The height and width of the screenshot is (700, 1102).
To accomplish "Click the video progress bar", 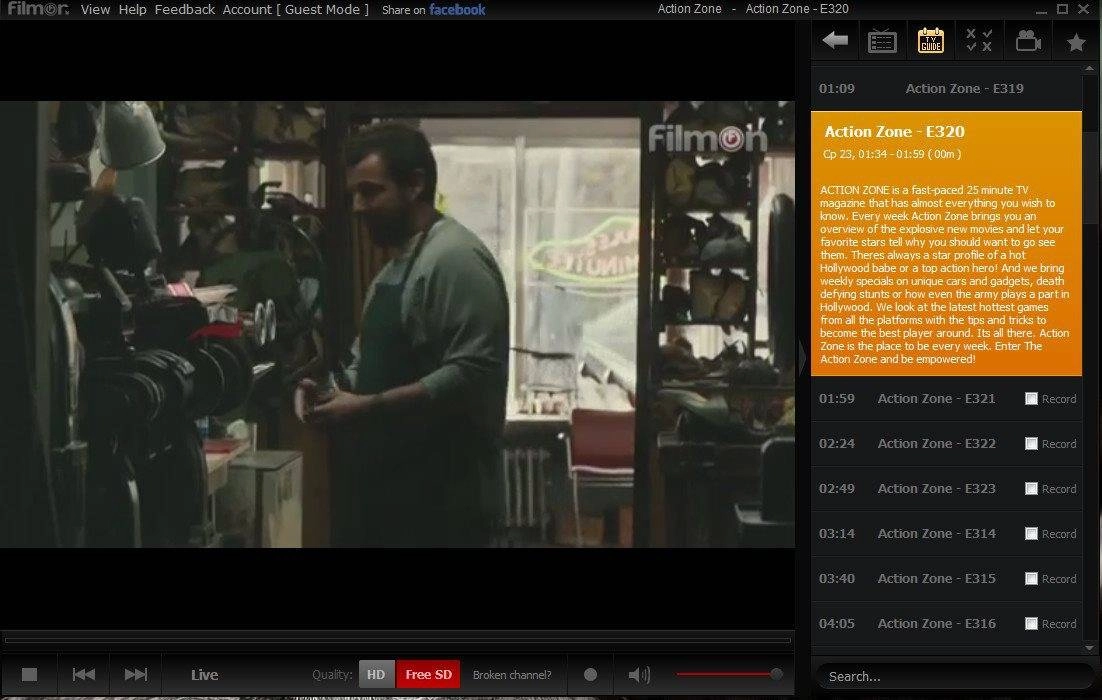I will point(397,640).
